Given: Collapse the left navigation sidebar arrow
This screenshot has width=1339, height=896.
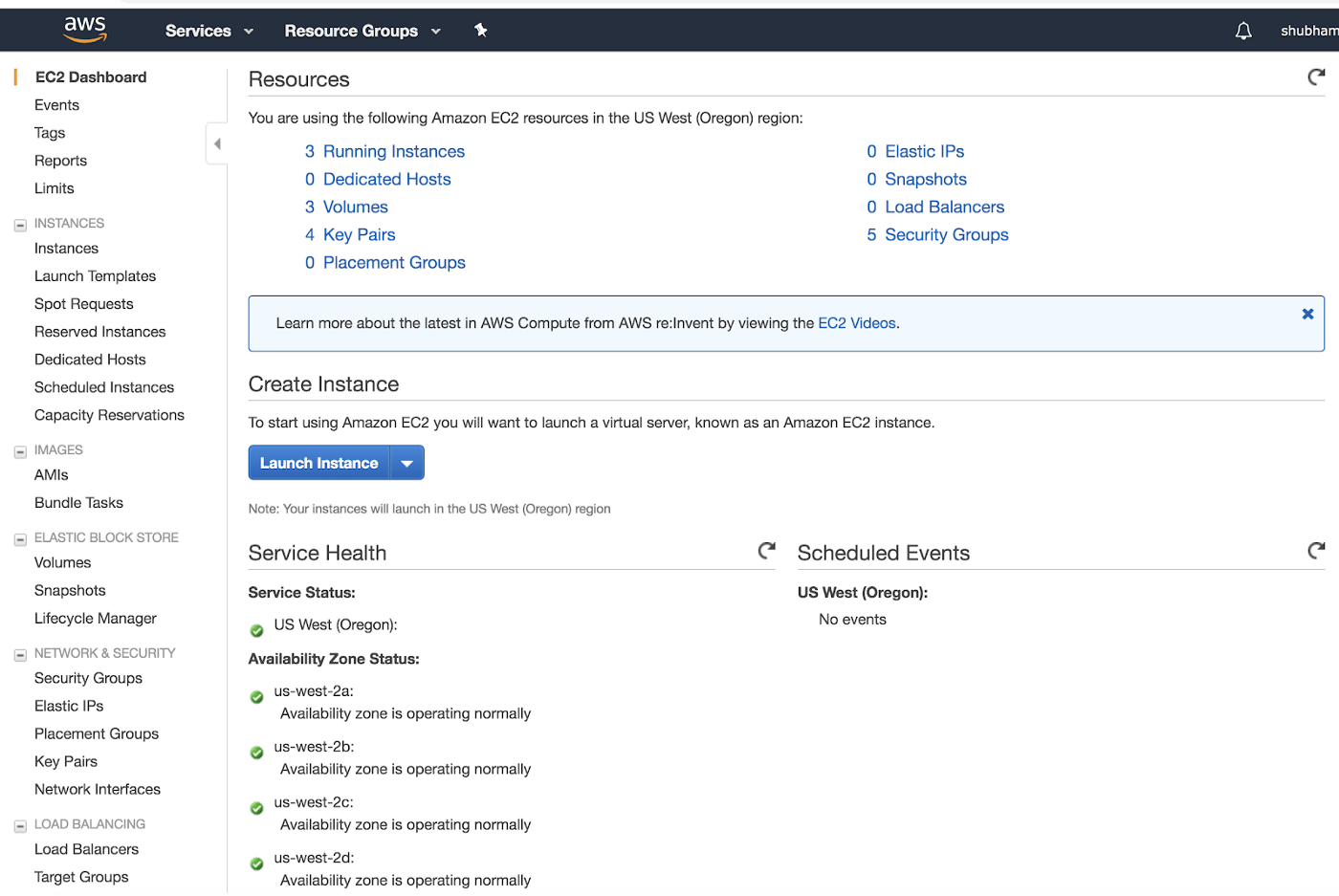Looking at the screenshot, I should pyautogui.click(x=217, y=144).
